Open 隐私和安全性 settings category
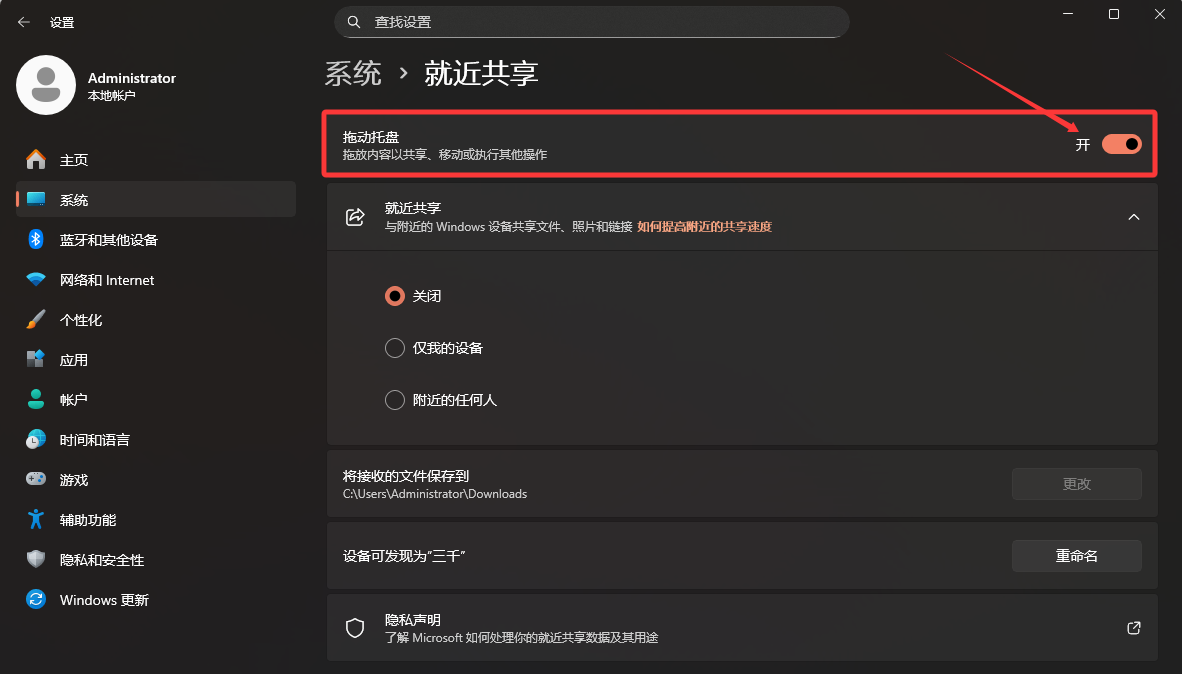This screenshot has width=1182, height=674. pos(101,560)
